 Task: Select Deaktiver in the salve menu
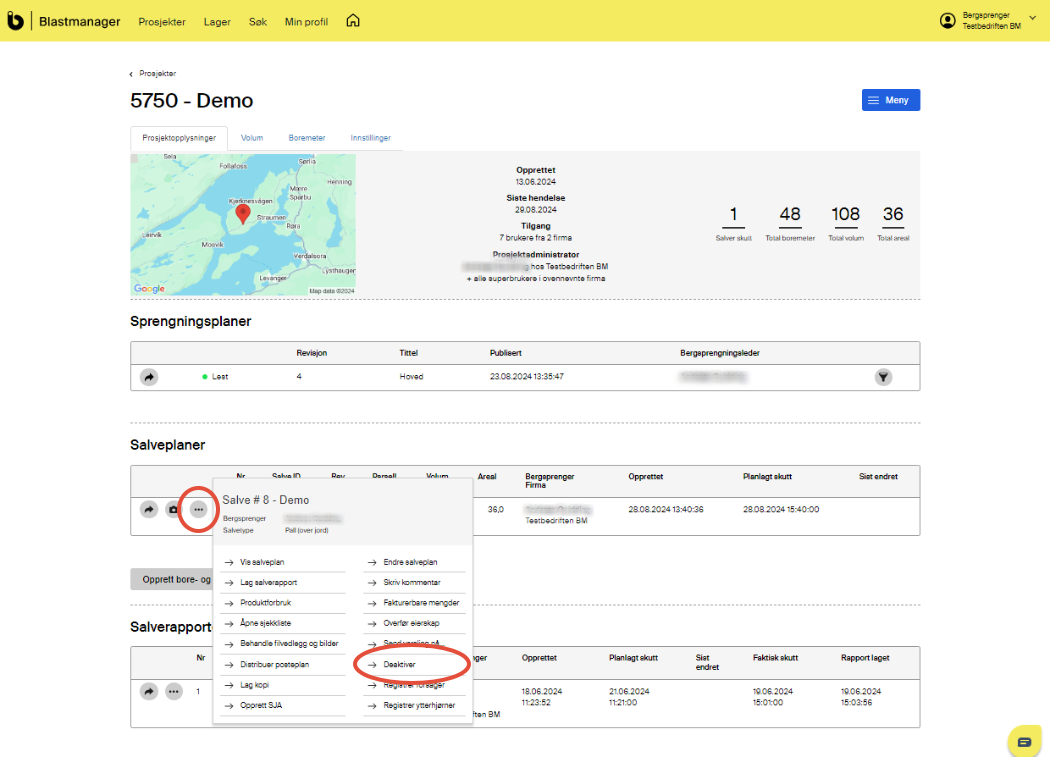tap(399, 664)
